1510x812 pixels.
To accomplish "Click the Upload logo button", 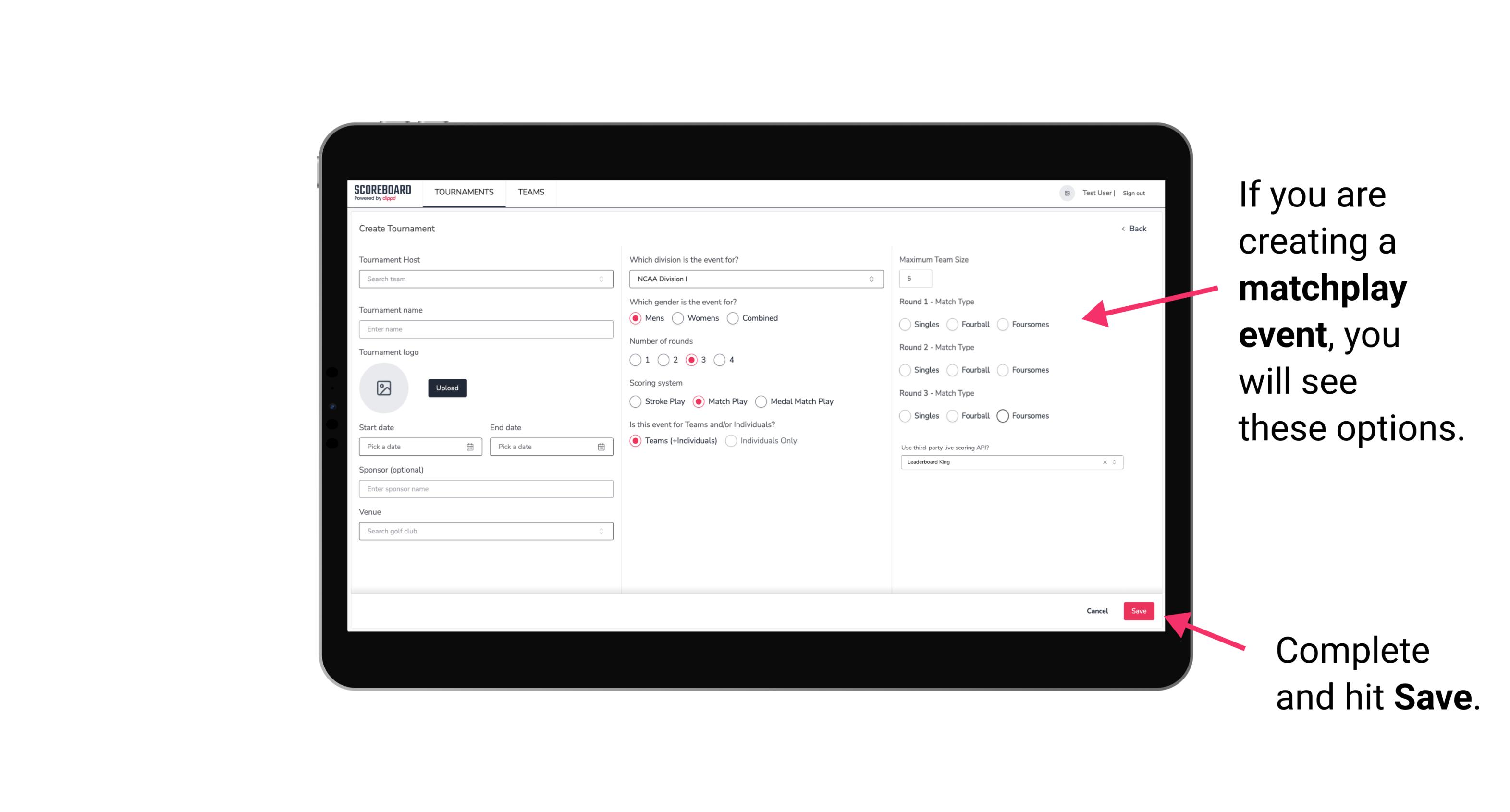I will click(446, 389).
